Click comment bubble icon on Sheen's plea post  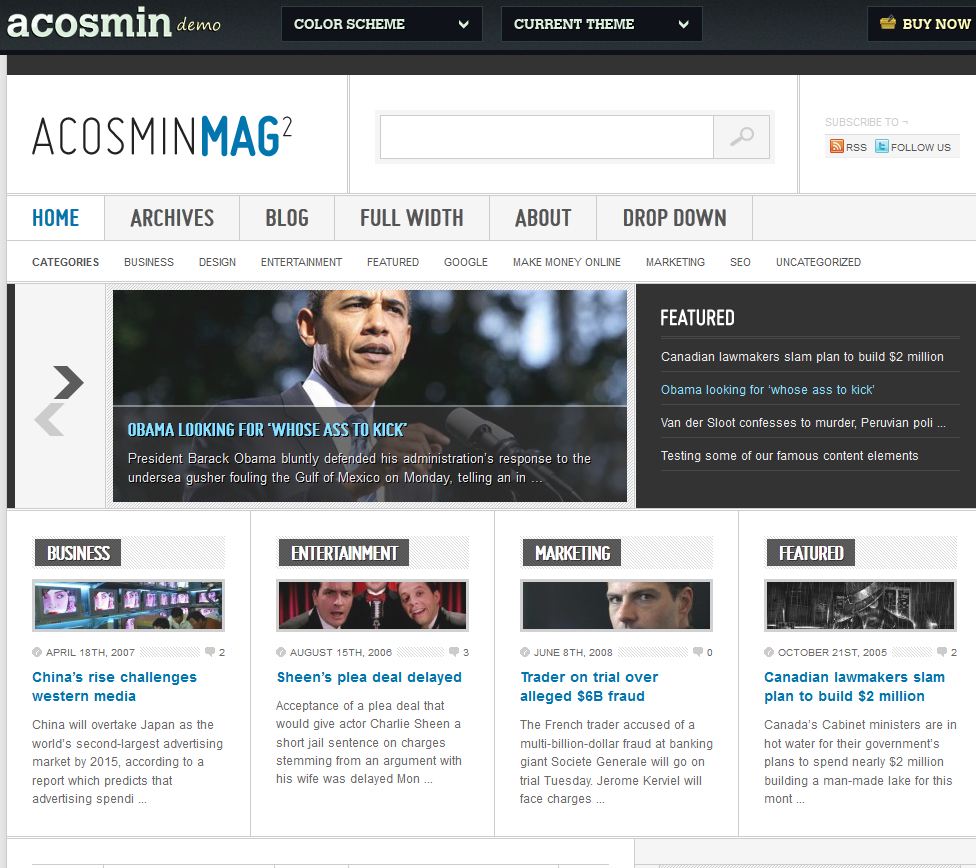[x=454, y=652]
